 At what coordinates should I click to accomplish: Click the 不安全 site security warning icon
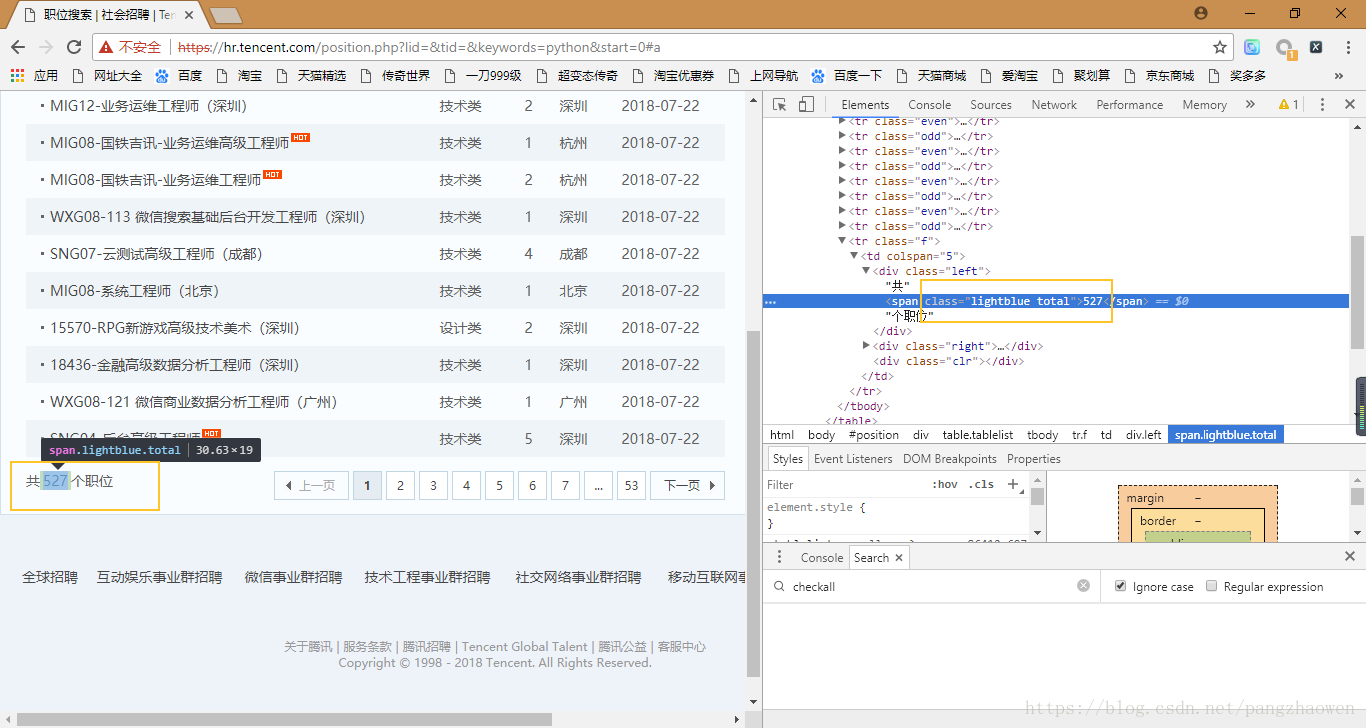(x=108, y=47)
